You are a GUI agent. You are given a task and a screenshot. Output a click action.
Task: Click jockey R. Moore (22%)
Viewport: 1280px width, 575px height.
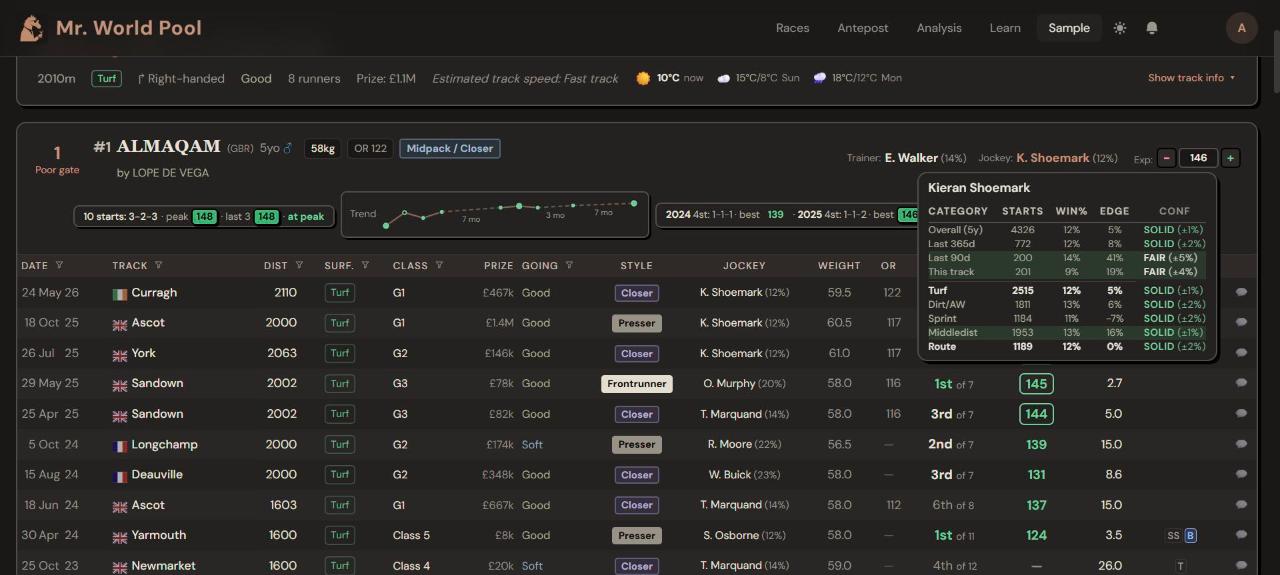click(744, 445)
